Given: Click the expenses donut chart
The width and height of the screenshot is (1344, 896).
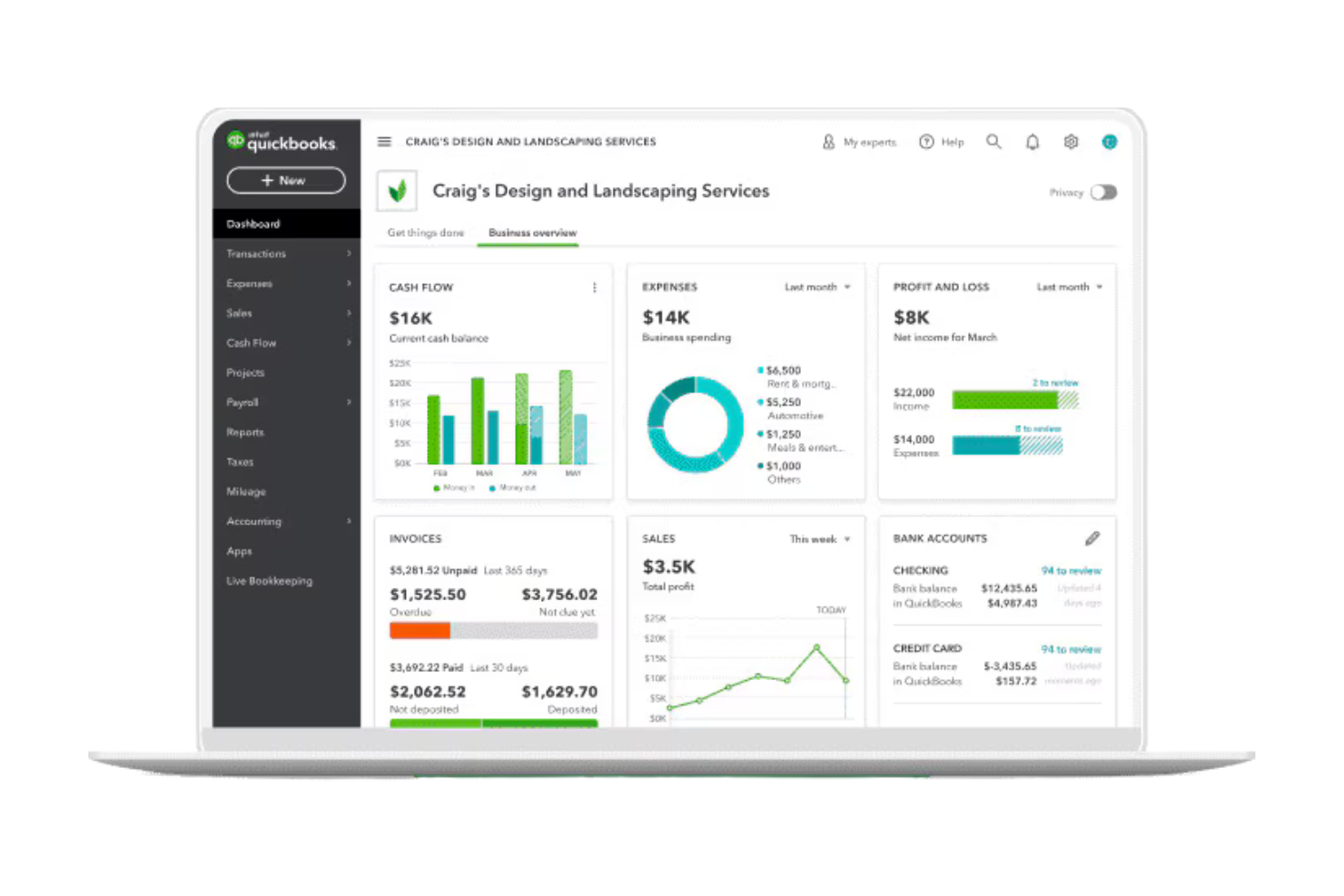Looking at the screenshot, I should [x=696, y=424].
